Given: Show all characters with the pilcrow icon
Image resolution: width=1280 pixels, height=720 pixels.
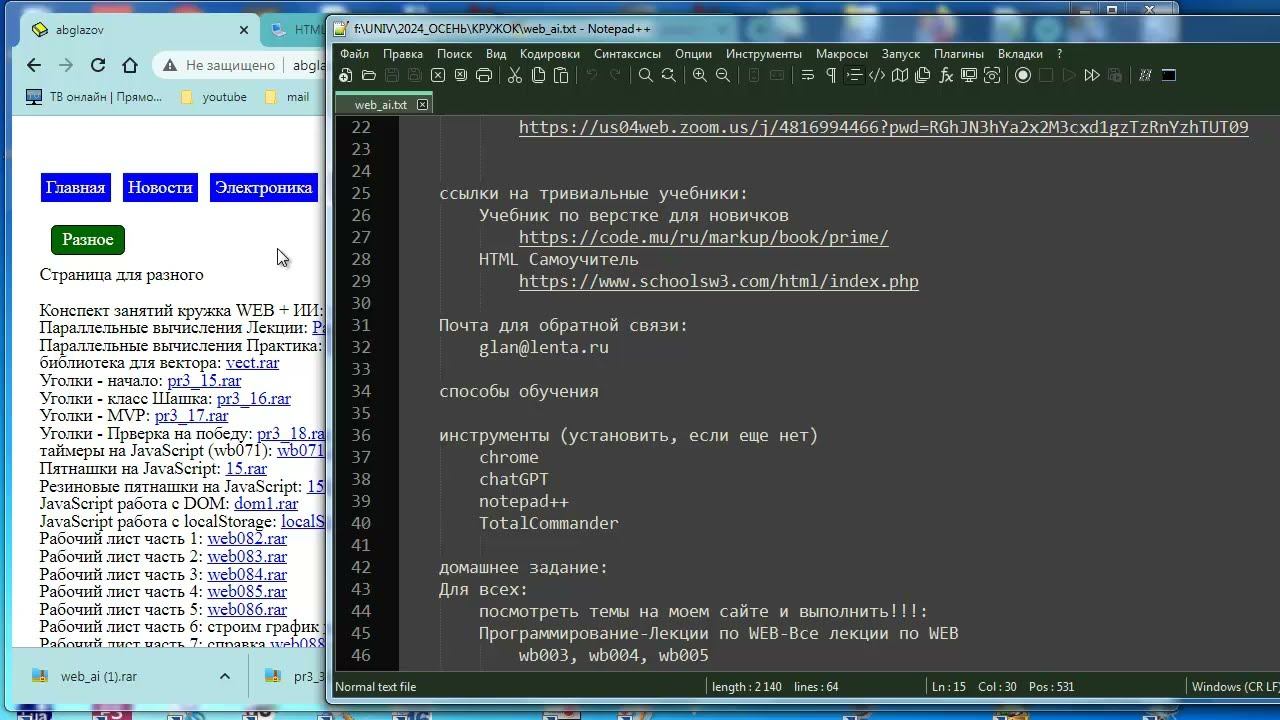Looking at the screenshot, I should click(x=831, y=75).
